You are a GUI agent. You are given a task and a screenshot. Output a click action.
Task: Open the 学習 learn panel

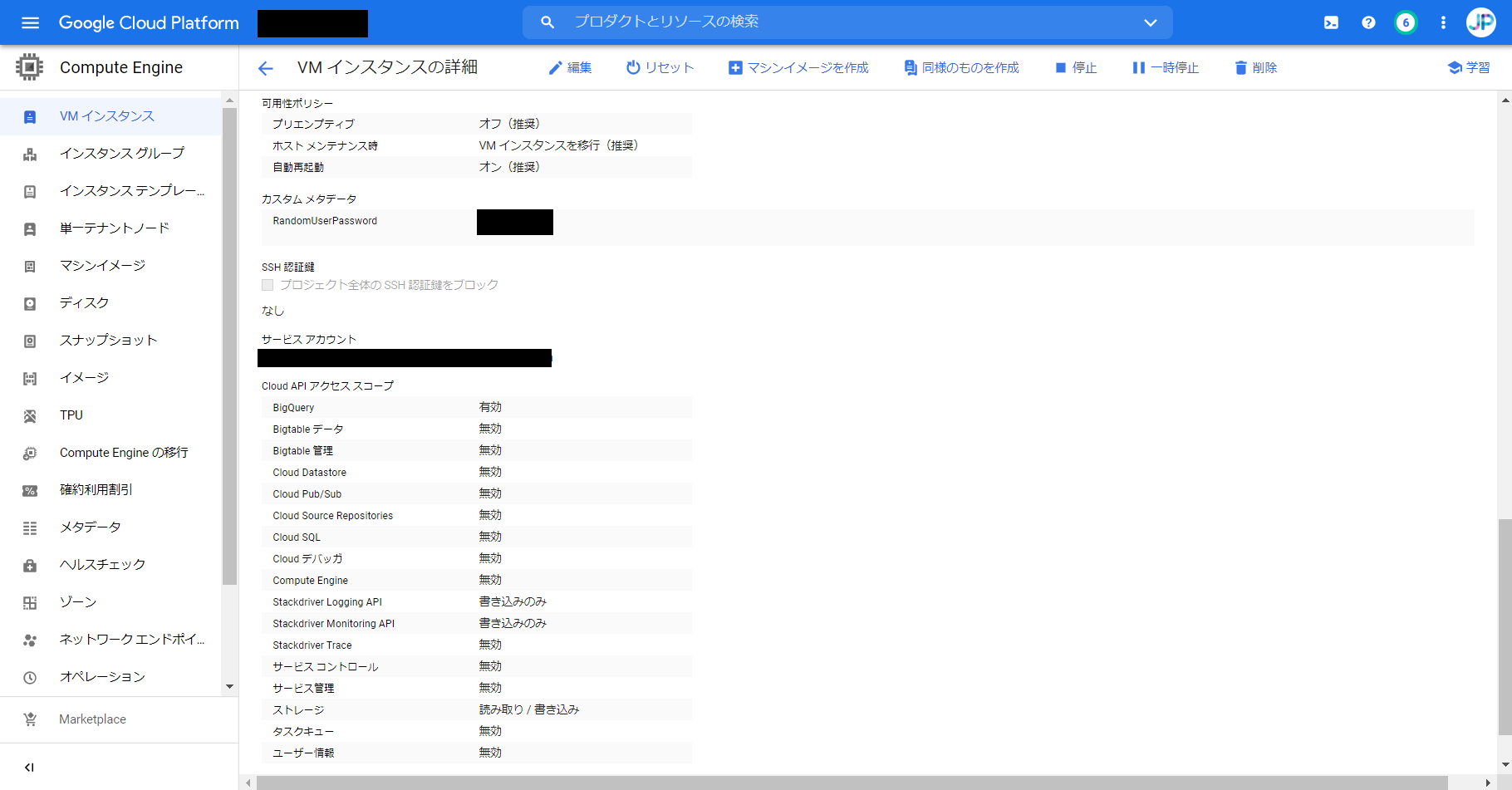[x=1469, y=68]
